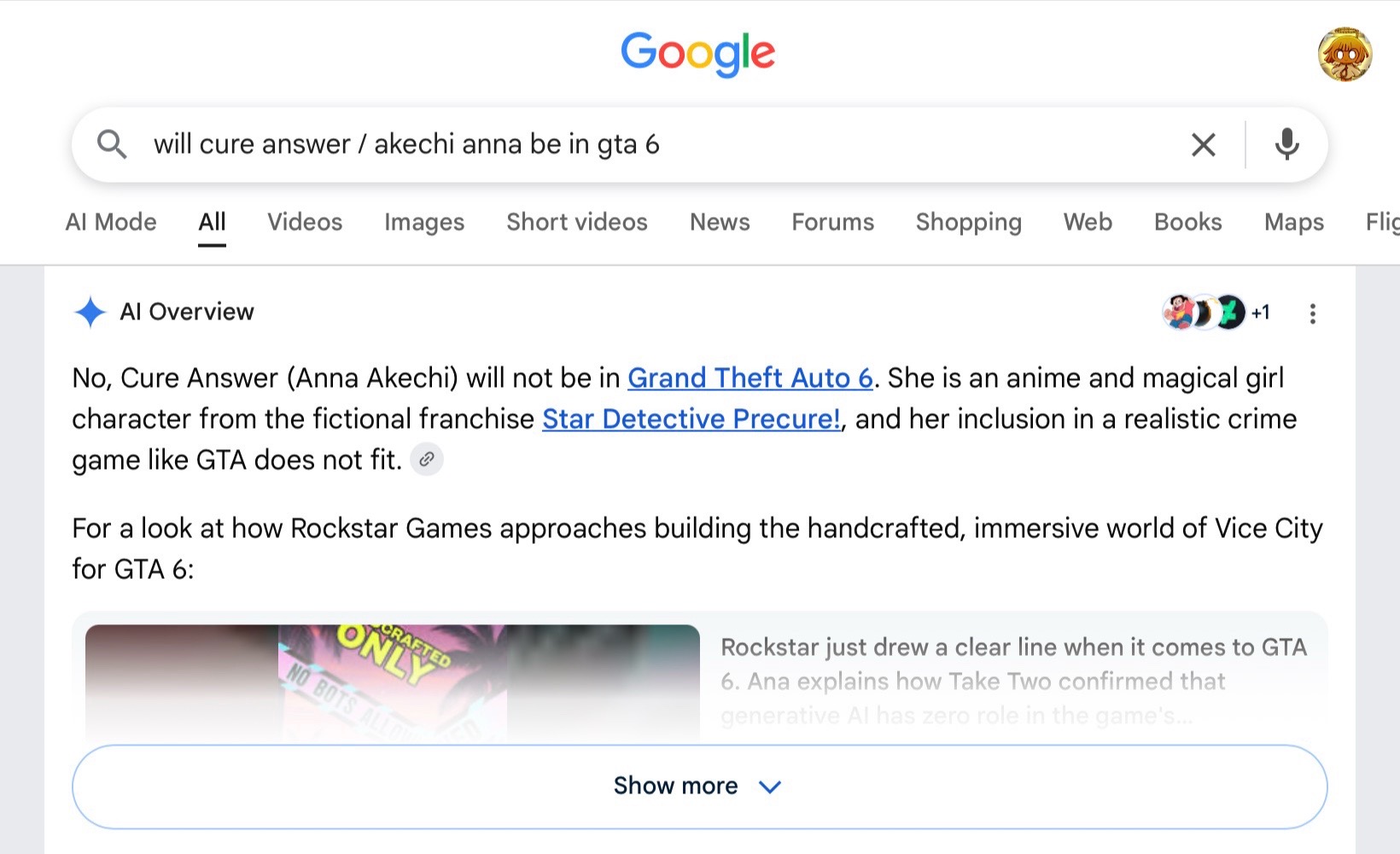Follow the Star Detective Precure! link
The height and width of the screenshot is (854, 1400).
(x=691, y=419)
